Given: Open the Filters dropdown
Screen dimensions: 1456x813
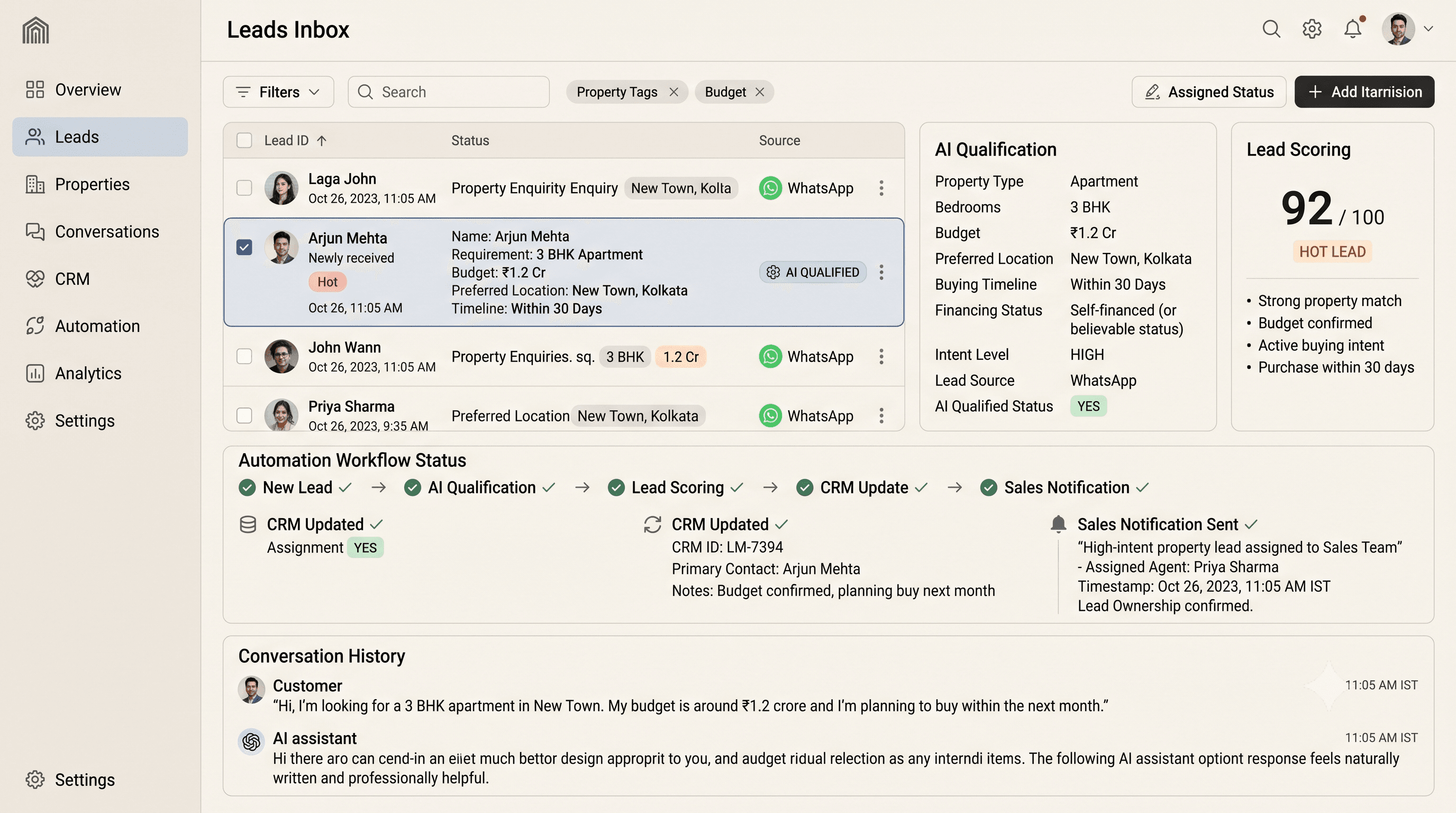Looking at the screenshot, I should (x=278, y=92).
